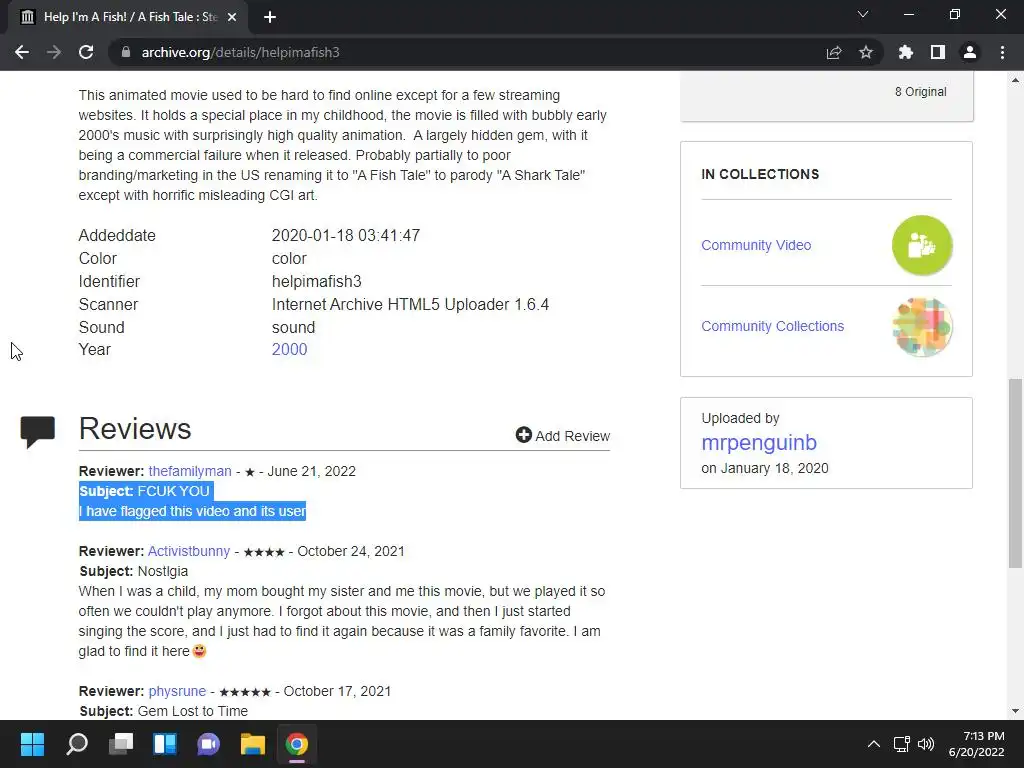Click the Community Collections thumbnail

[922, 327]
